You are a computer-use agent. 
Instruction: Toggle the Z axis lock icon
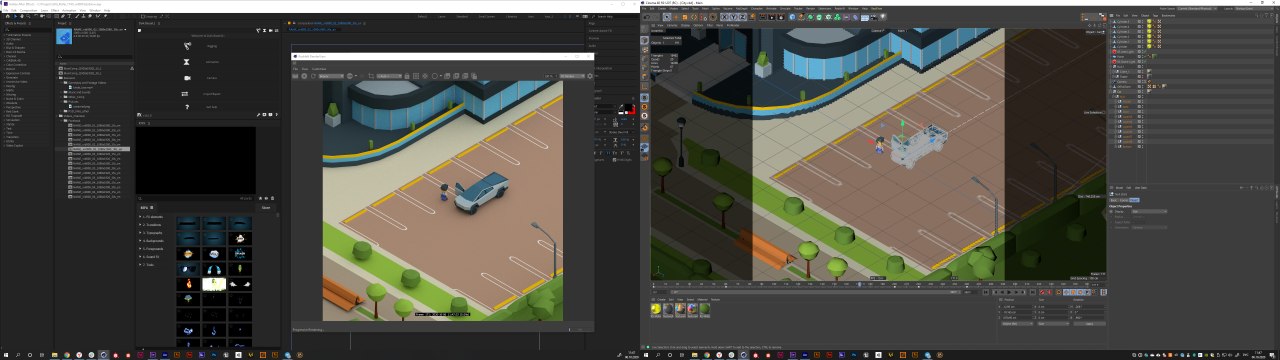point(742,17)
